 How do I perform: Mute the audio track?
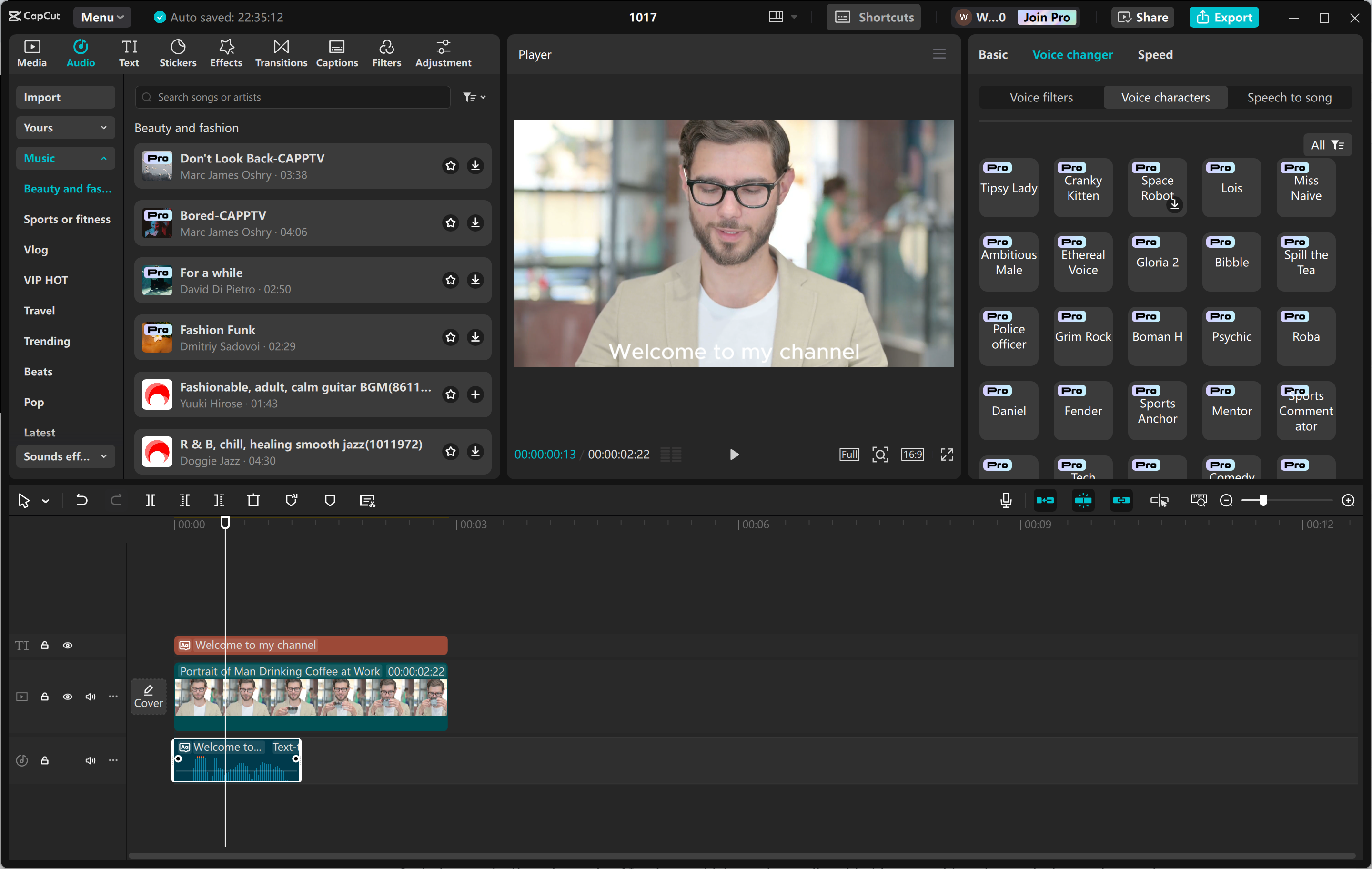click(x=90, y=760)
